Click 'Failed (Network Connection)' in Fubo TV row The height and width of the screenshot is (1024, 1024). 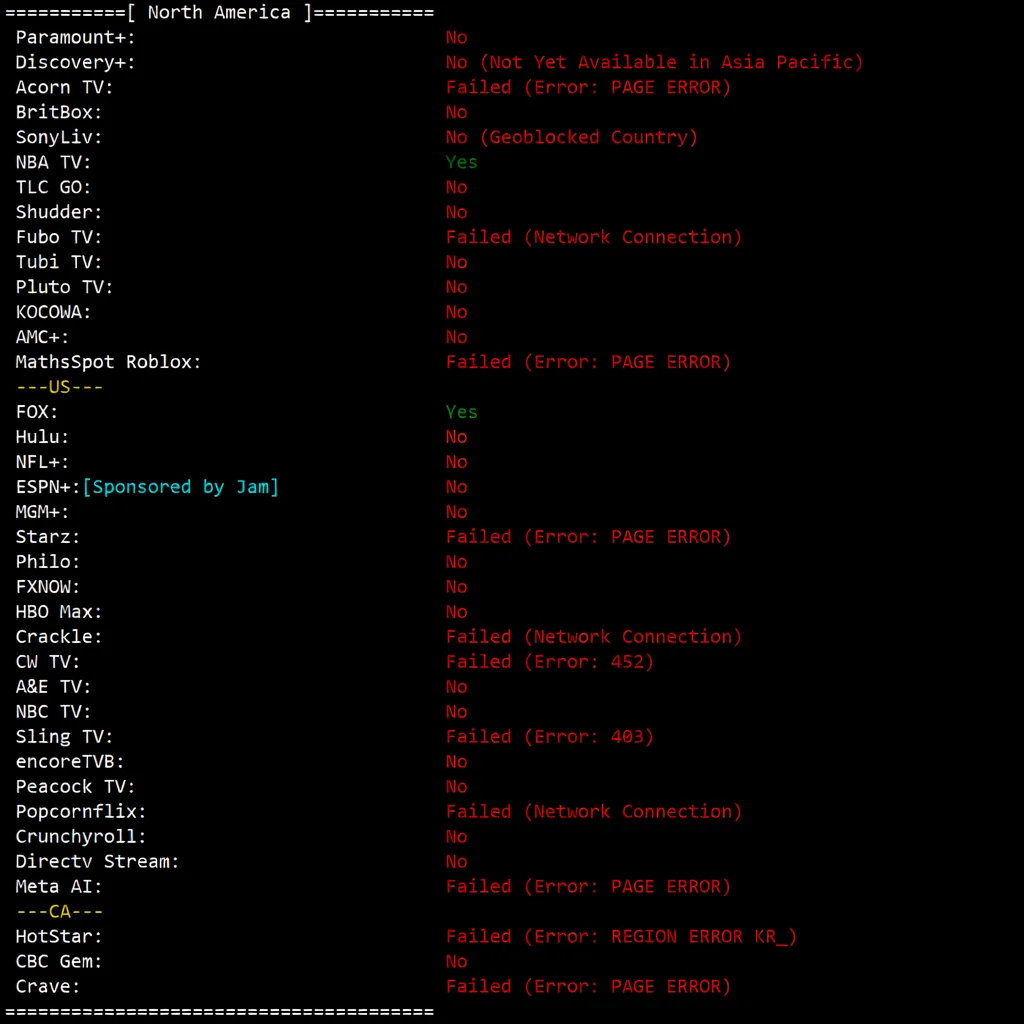coord(594,237)
